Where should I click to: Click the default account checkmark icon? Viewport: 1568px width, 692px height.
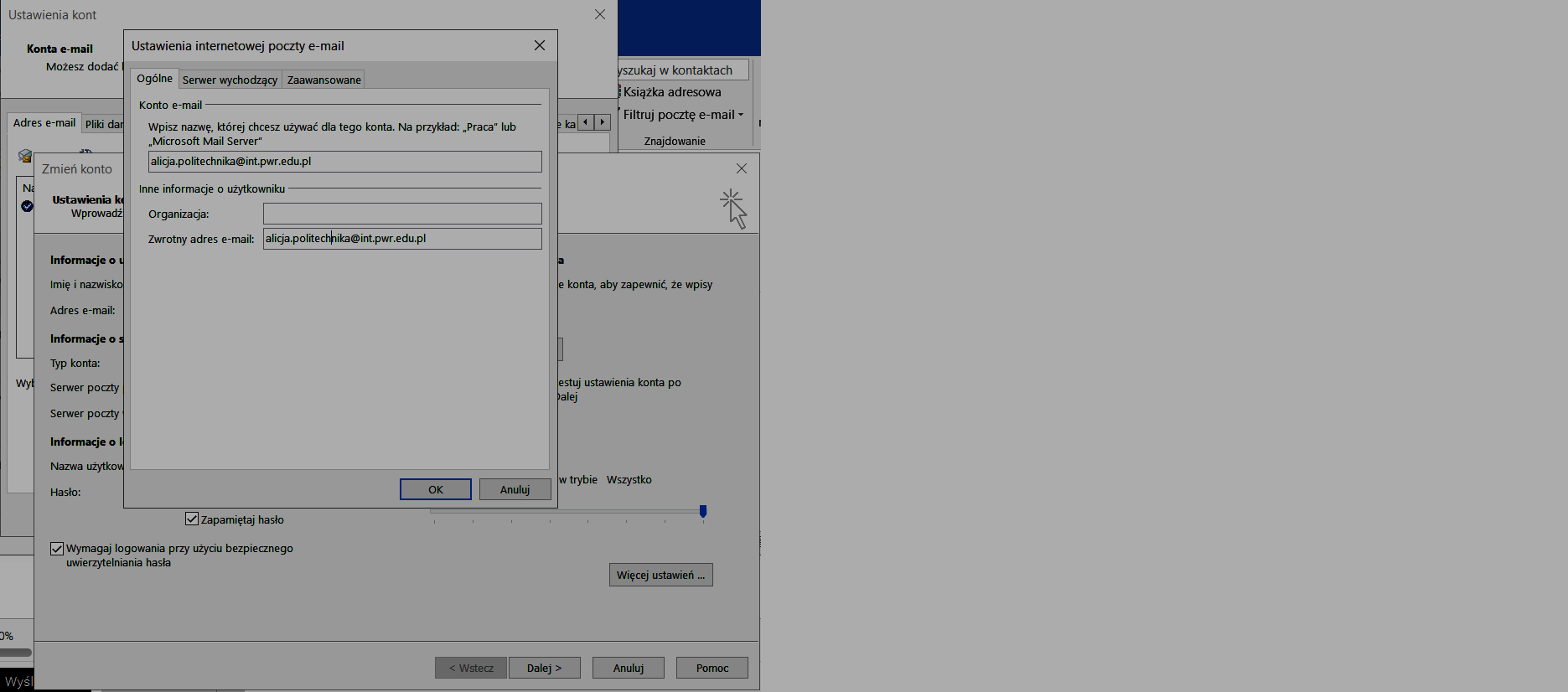(x=28, y=206)
